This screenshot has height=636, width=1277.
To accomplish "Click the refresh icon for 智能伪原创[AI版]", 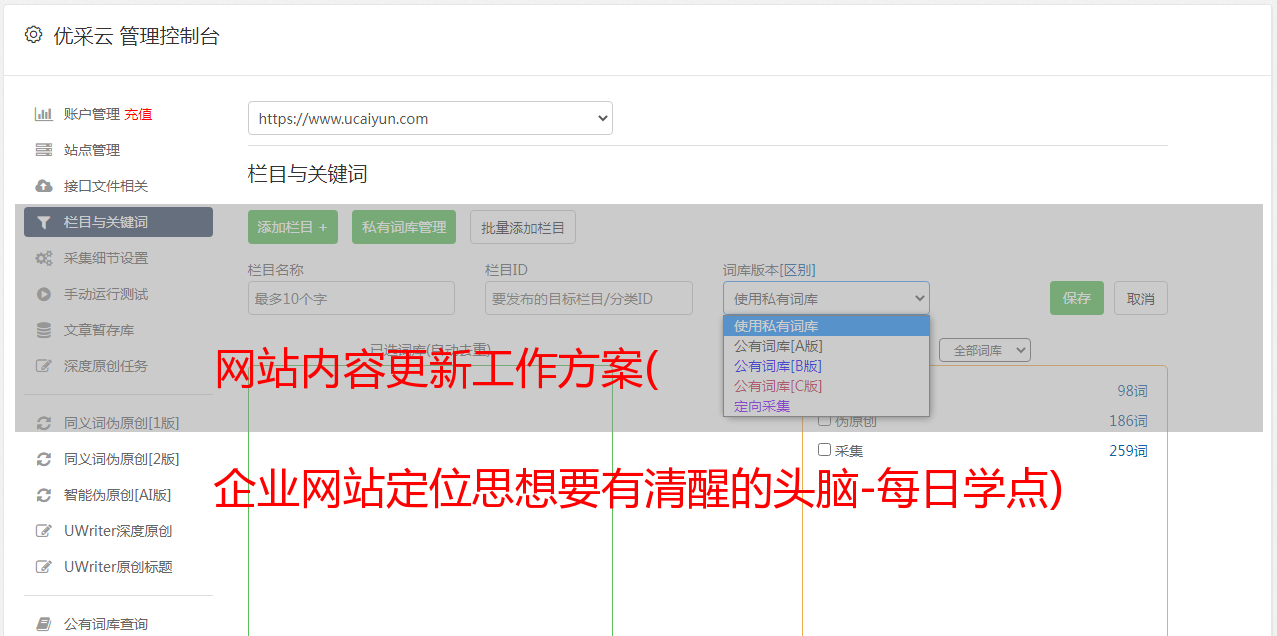I will coord(43,495).
